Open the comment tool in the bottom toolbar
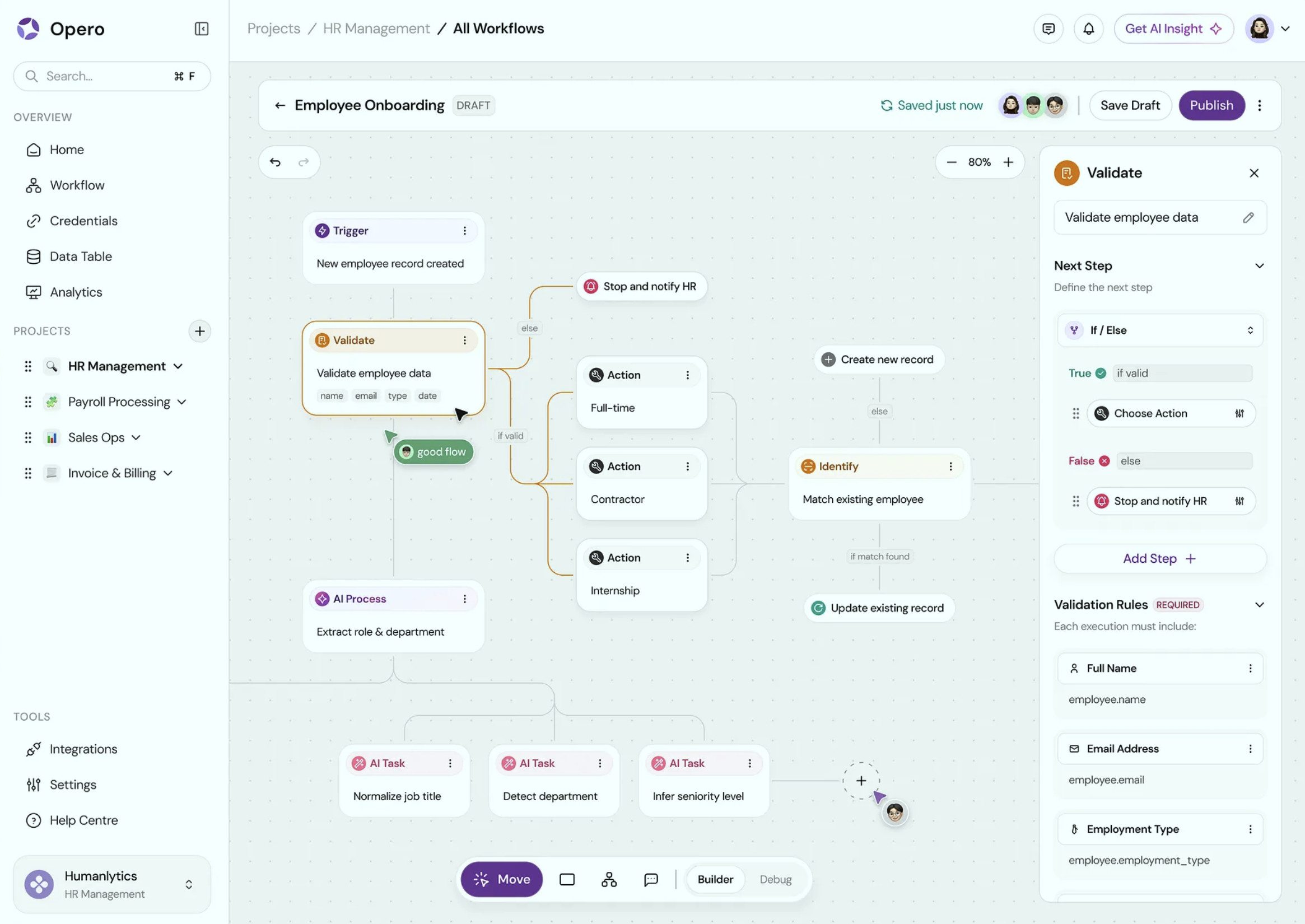Image resolution: width=1305 pixels, height=924 pixels. 650,879
